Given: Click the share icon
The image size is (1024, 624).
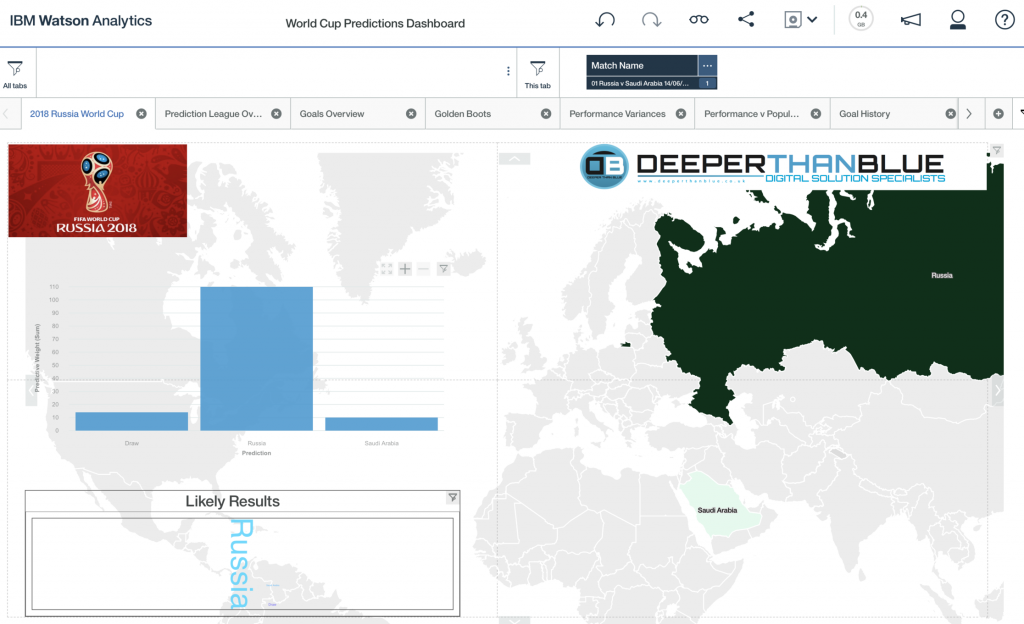Looking at the screenshot, I should point(746,19).
